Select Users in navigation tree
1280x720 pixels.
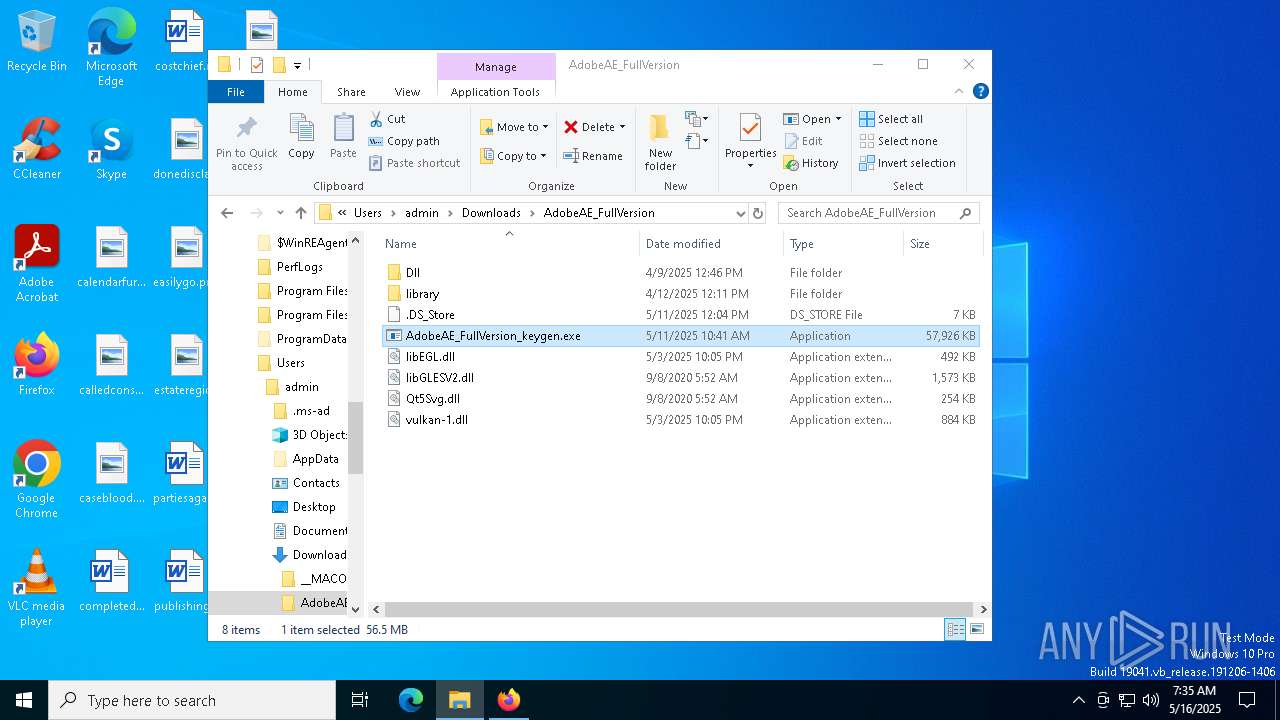(x=290, y=363)
